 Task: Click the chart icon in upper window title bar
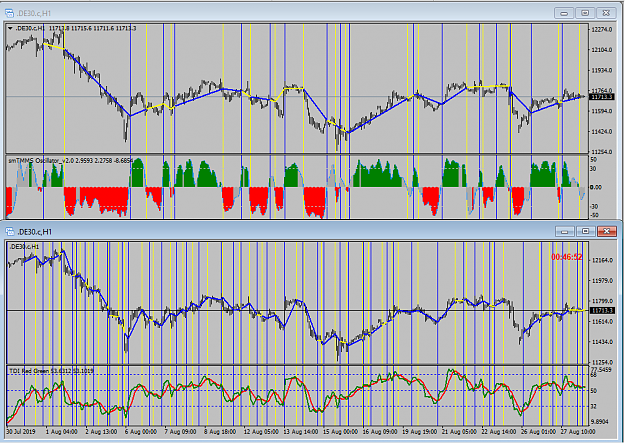pos(9,13)
